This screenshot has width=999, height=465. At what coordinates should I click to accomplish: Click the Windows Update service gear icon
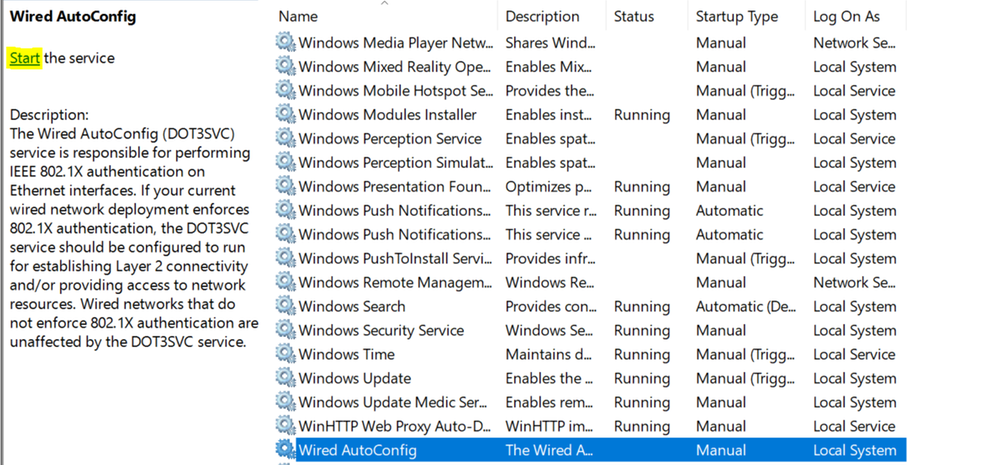coord(286,378)
